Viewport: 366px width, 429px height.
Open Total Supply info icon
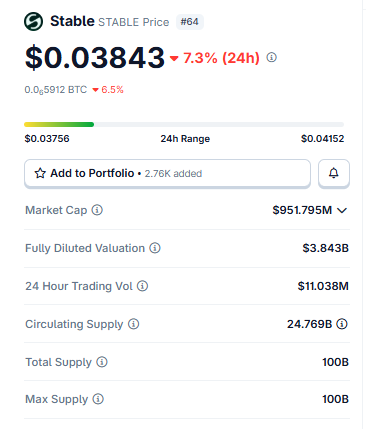102,362
